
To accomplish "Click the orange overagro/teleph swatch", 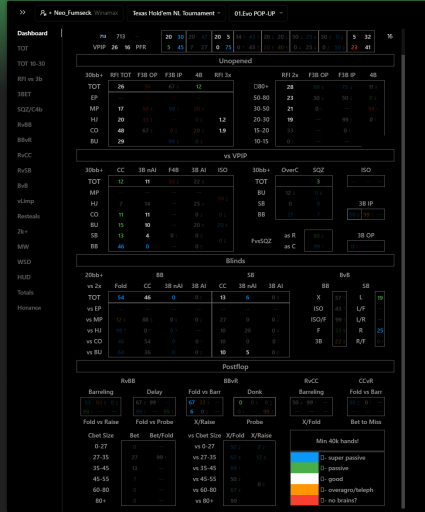I will click(305, 489).
